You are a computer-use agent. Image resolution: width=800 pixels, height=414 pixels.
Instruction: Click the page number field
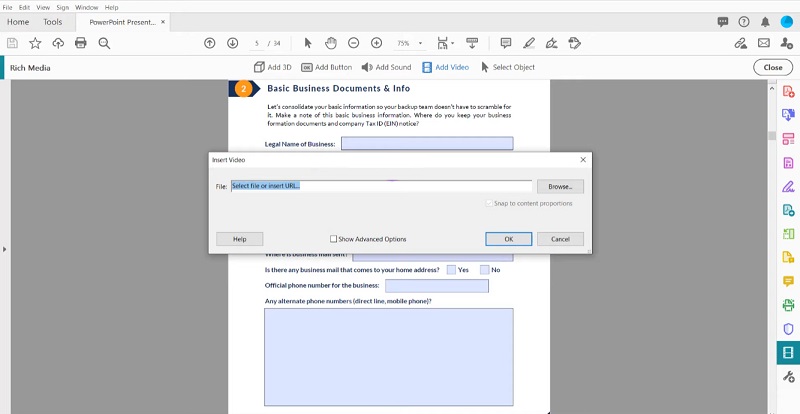pos(257,43)
